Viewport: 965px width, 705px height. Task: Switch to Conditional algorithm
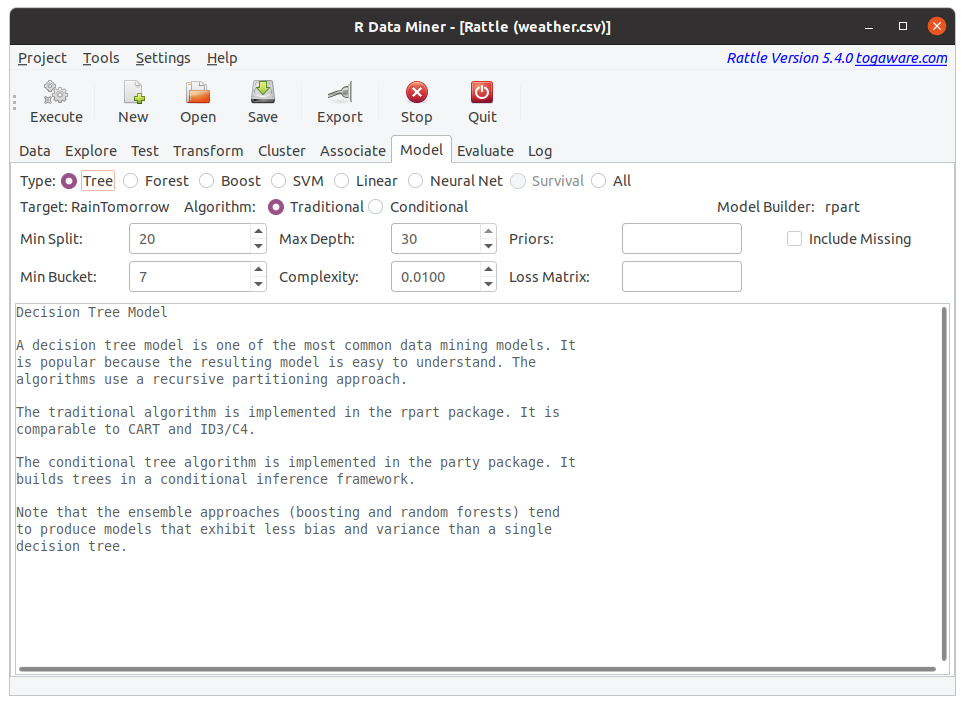tap(375, 207)
